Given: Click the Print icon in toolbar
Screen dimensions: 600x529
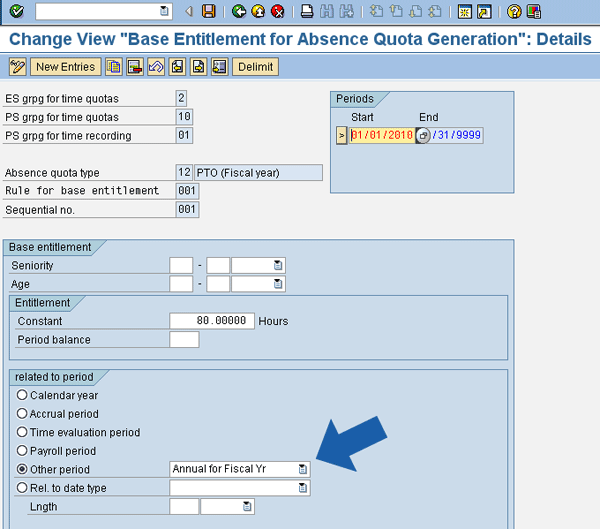Looking at the screenshot, I should (307, 11).
